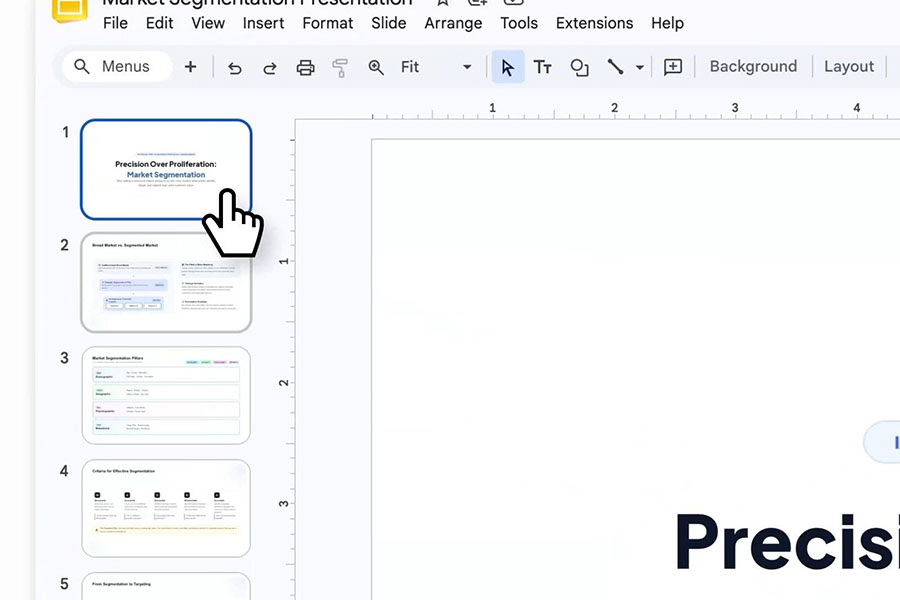
Task: Click the search Menus magnifier icon
Action: point(82,67)
